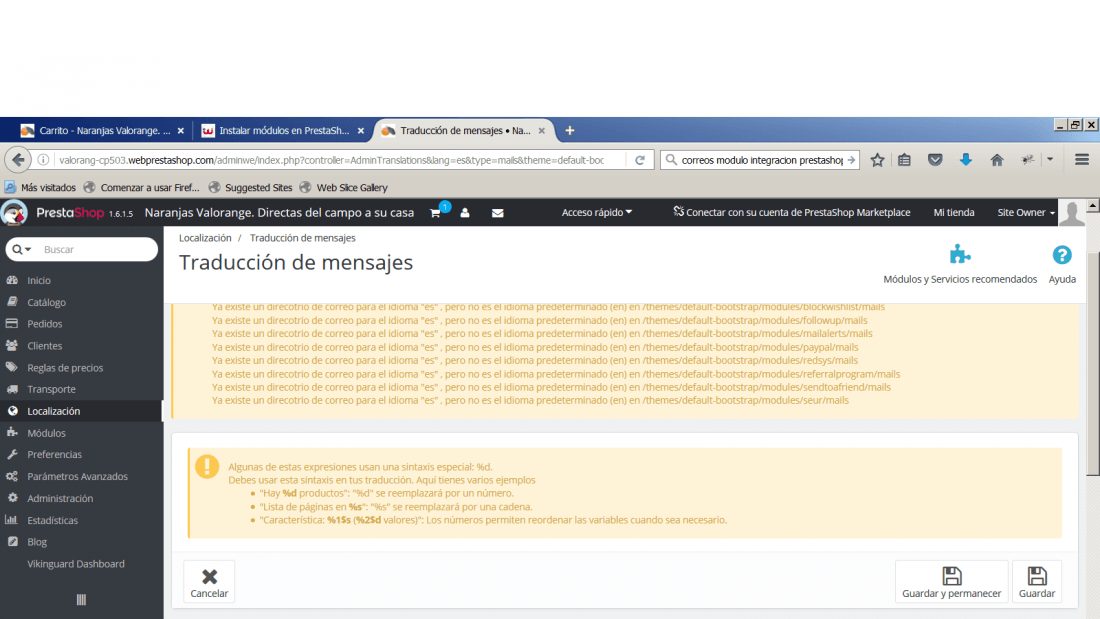Viewport: 1100px width, 619px height.
Task: Open the Site Owner dropdown menu
Action: 1026,212
